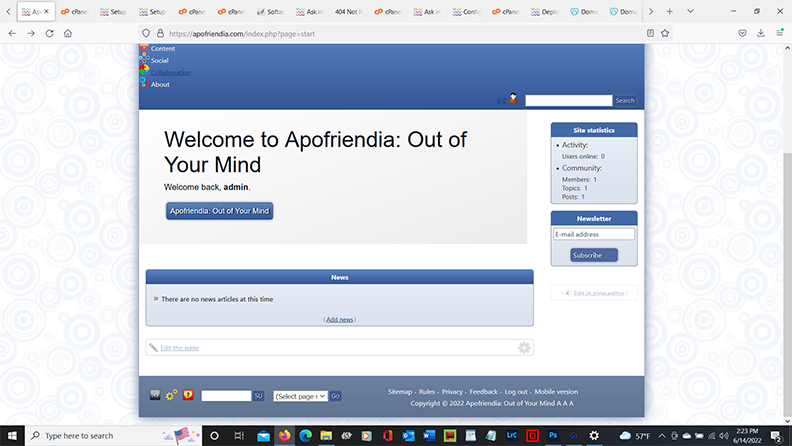Viewport: 792px width, 446px height.
Task: Focus the browser address bar
Action: pos(404,33)
